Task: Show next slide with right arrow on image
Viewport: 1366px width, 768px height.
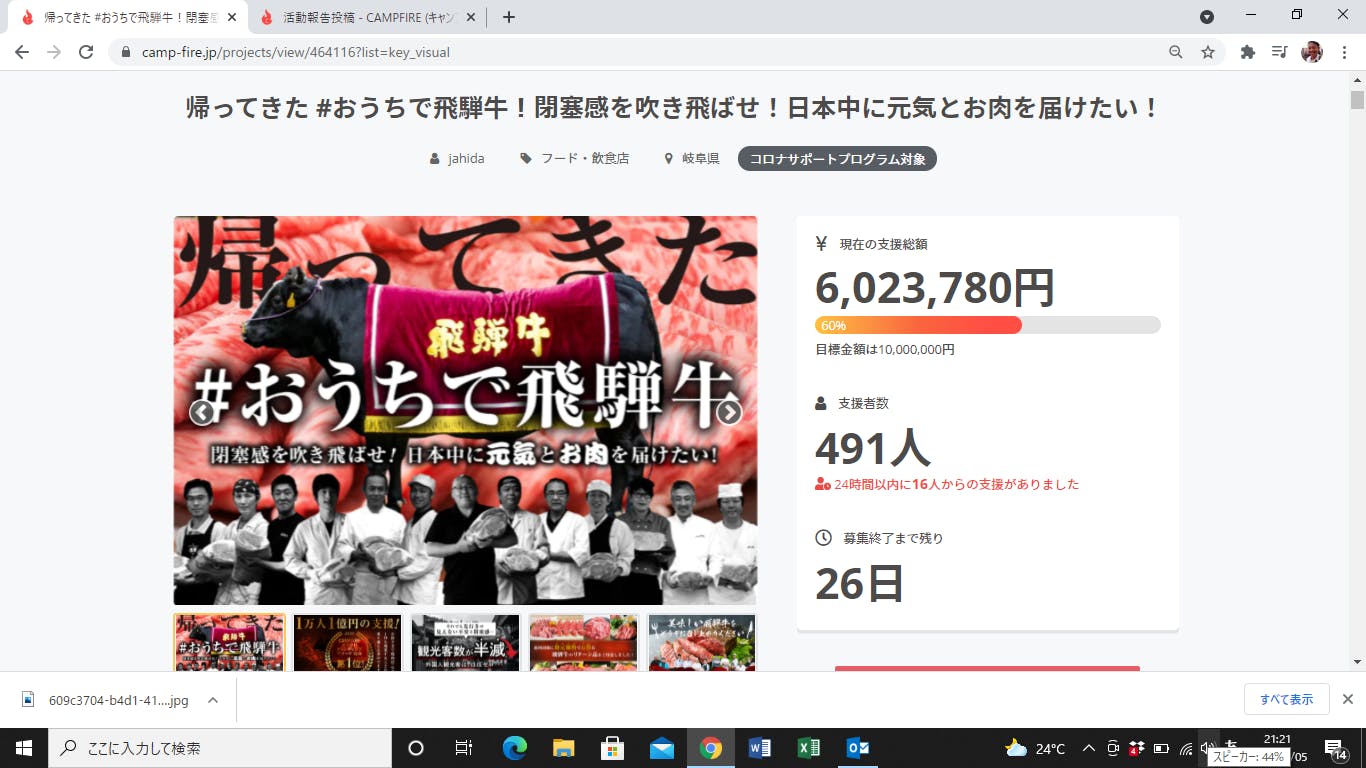Action: pyautogui.click(x=730, y=412)
